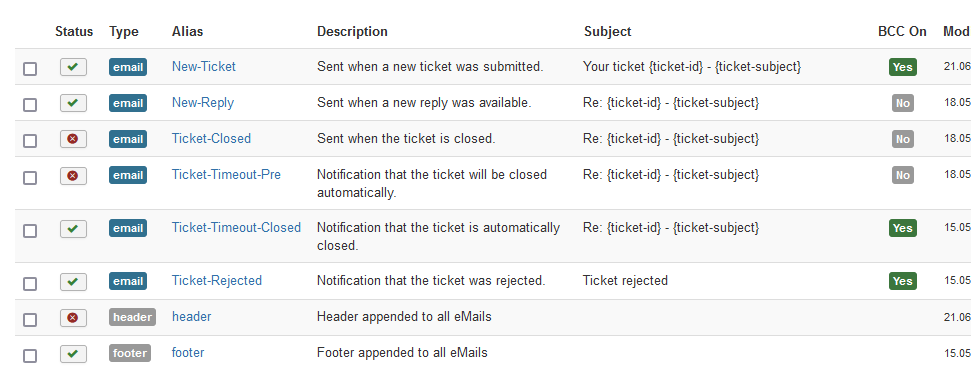Tick the checkbox beside footer
This screenshot has height=383, width=971.
coord(30,356)
